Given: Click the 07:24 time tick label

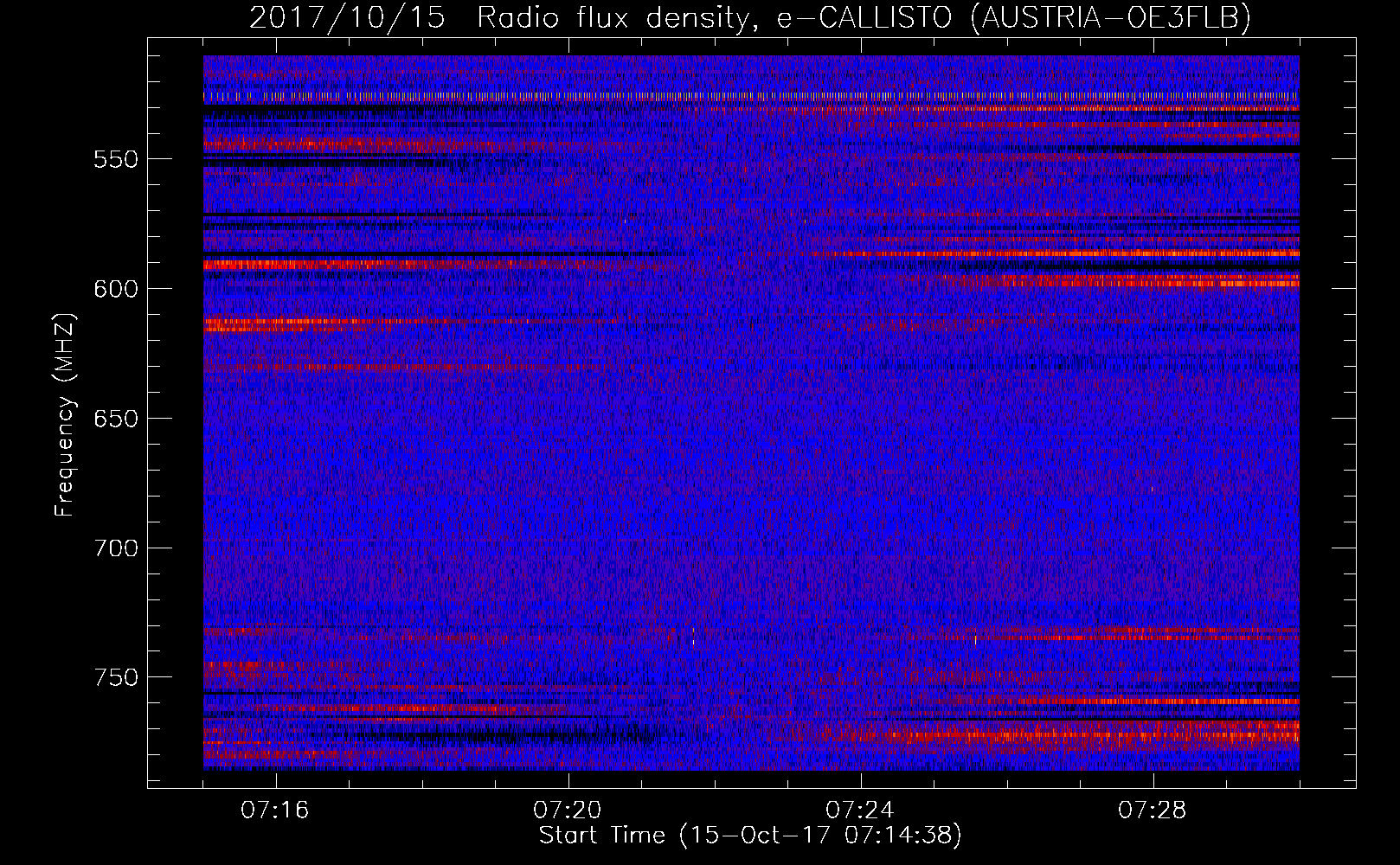Looking at the screenshot, I should coord(859,811).
